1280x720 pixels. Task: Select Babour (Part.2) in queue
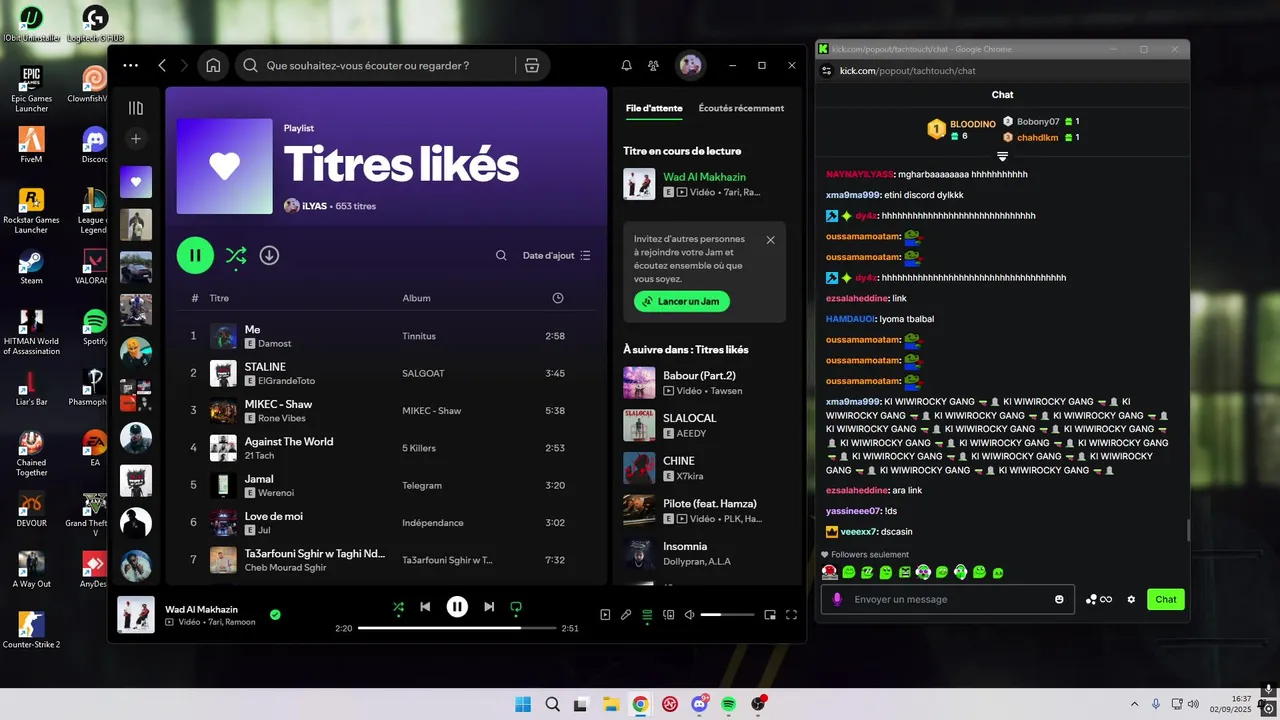705,382
